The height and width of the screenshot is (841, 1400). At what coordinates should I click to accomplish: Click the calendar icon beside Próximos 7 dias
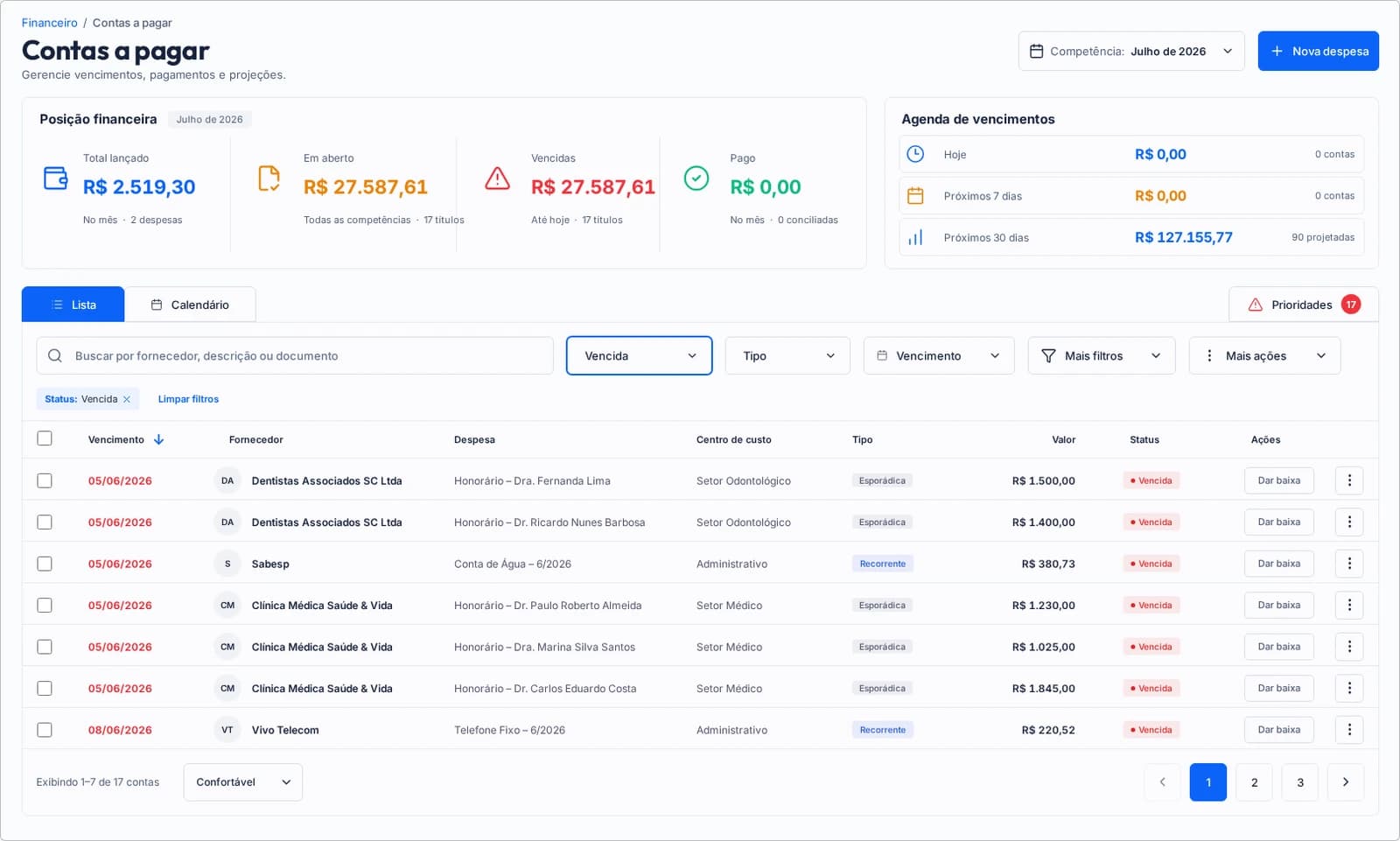click(915, 196)
